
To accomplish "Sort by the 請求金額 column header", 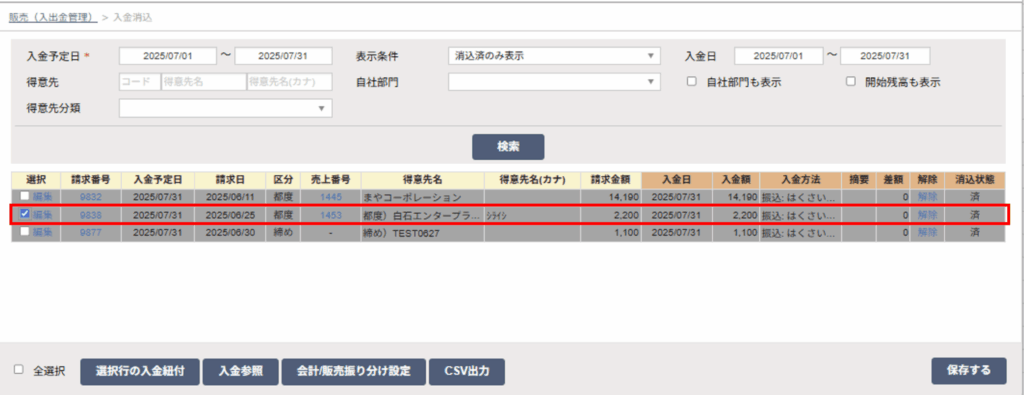I will [610, 180].
